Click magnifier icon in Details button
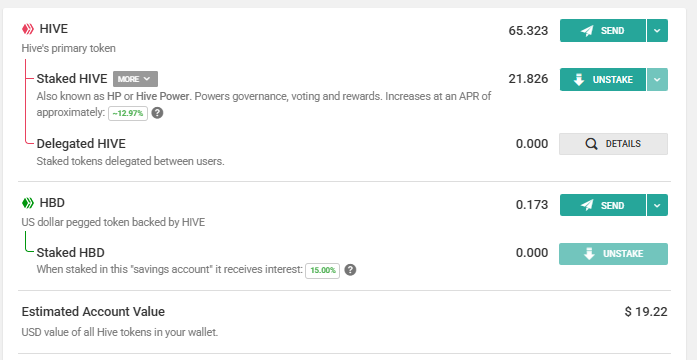The height and width of the screenshot is (360, 697). point(592,144)
